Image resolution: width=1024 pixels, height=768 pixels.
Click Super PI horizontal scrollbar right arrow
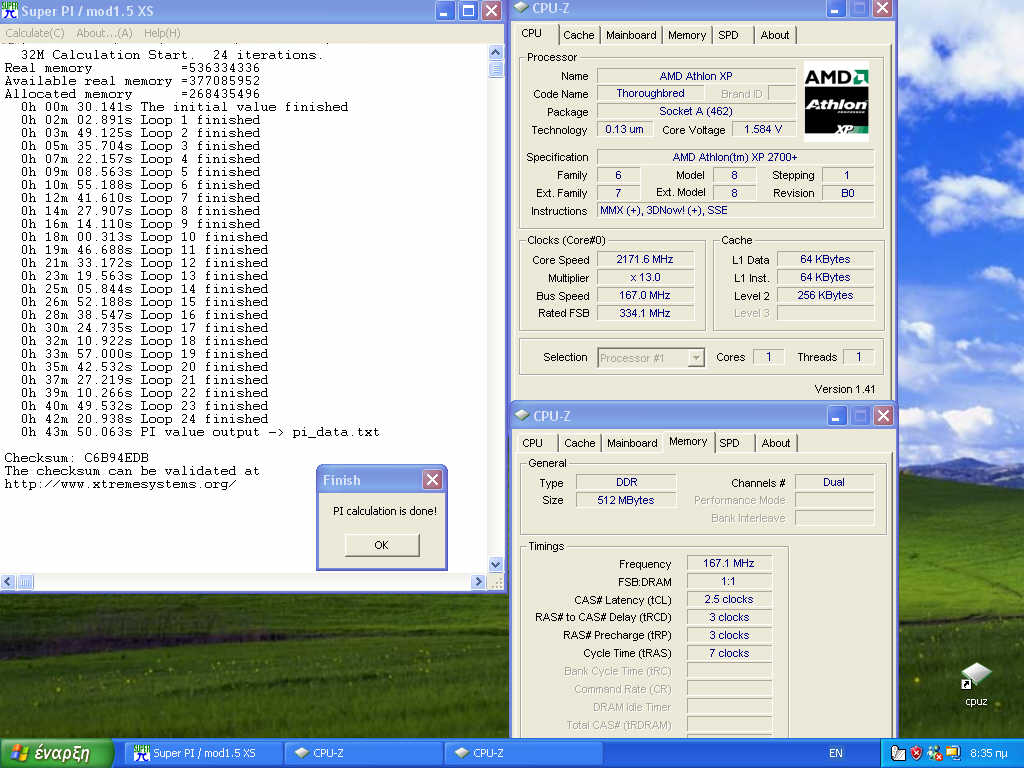tap(478, 581)
